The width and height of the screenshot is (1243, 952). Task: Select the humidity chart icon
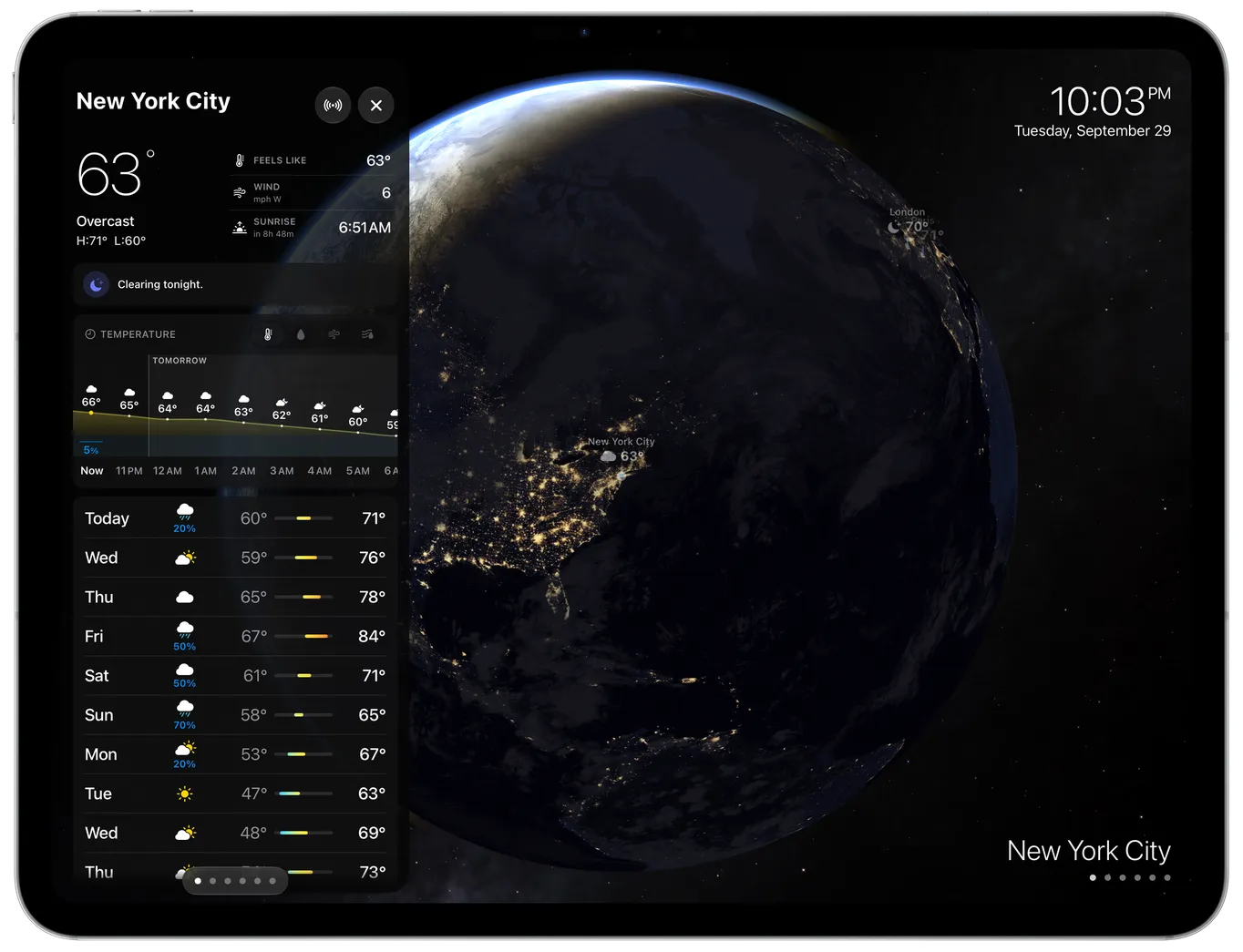tap(367, 334)
